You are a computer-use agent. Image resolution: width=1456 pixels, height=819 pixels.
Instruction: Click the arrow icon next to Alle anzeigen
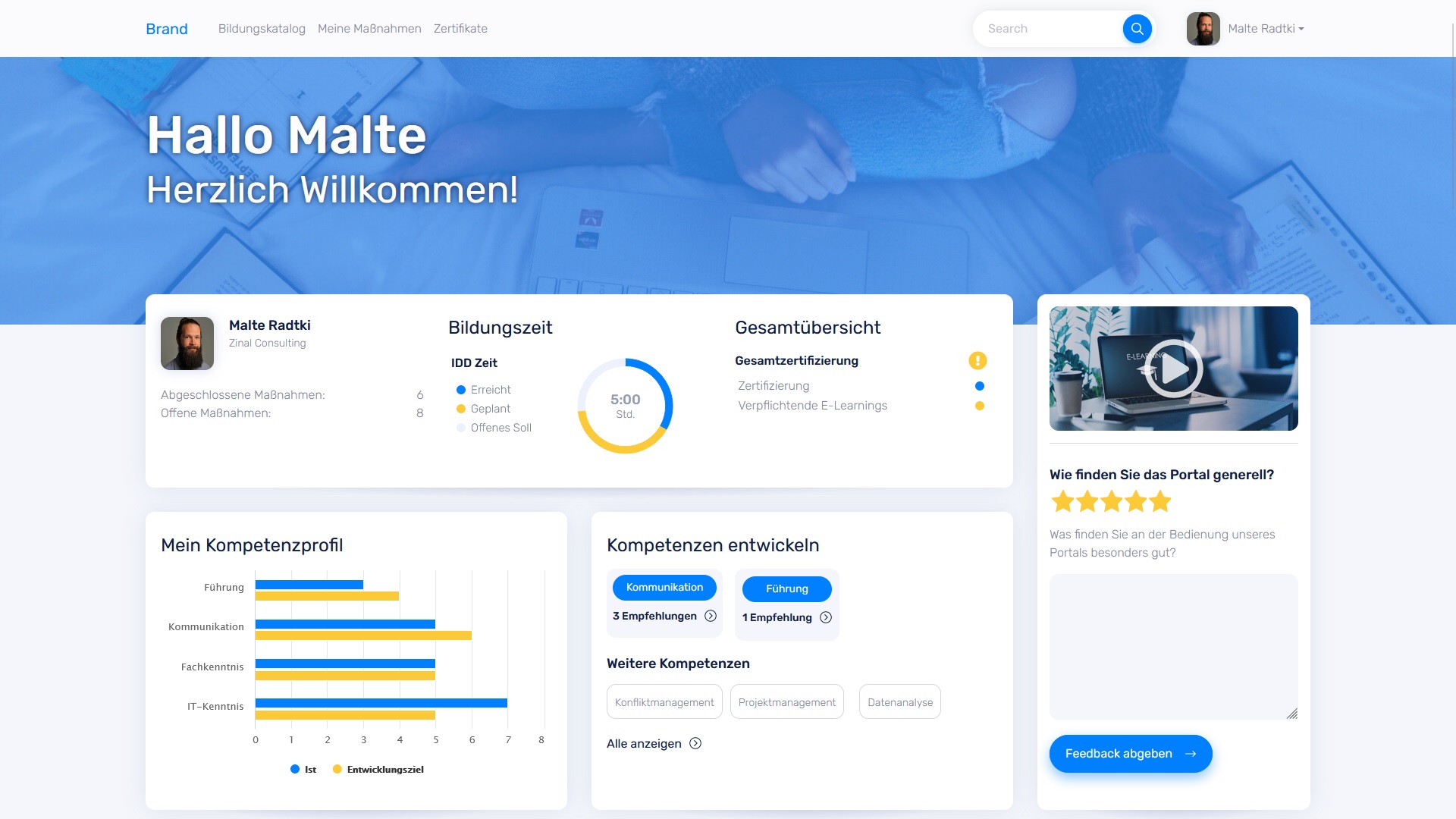(695, 744)
